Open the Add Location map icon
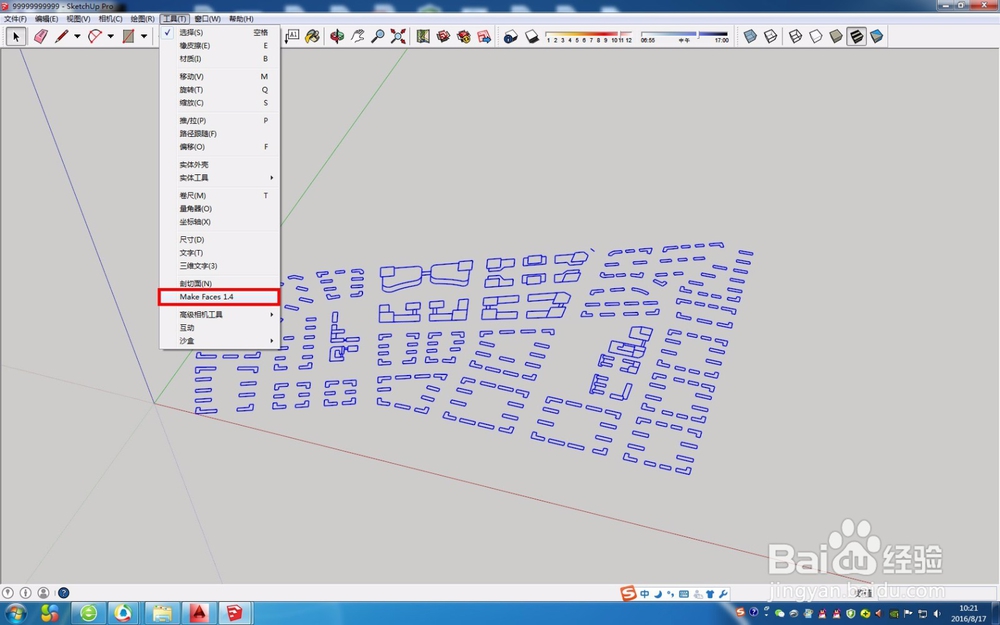 423,36
